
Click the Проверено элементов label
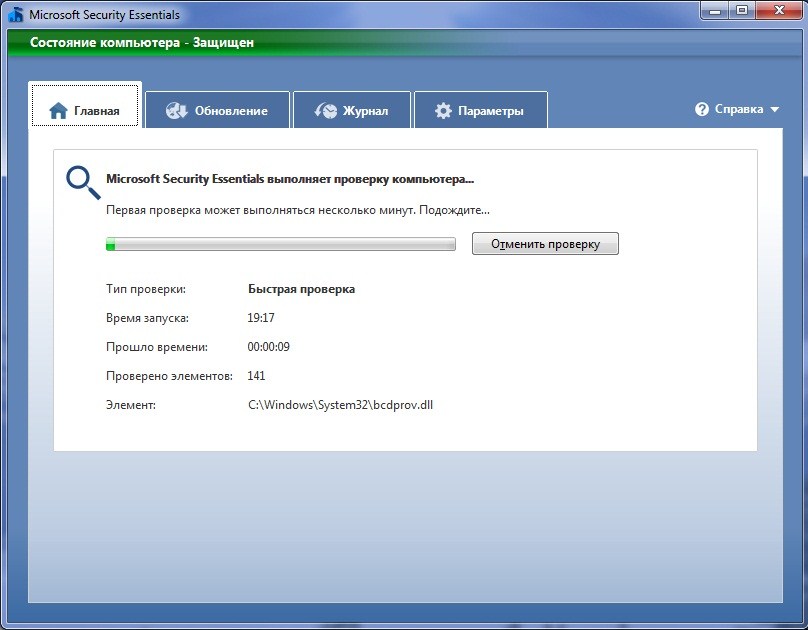[170, 376]
